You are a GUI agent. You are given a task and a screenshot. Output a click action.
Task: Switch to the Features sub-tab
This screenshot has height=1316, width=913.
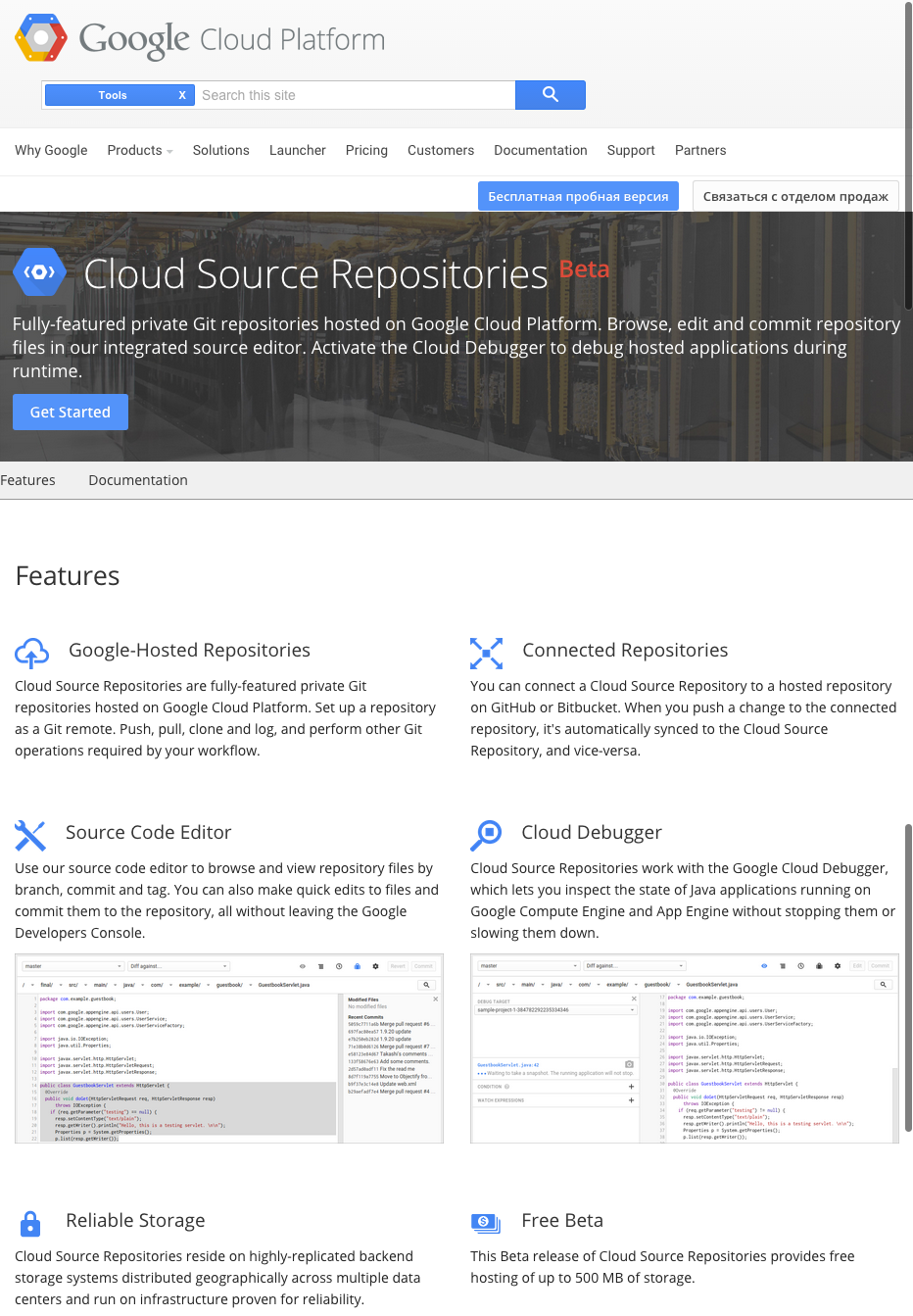tap(27, 480)
